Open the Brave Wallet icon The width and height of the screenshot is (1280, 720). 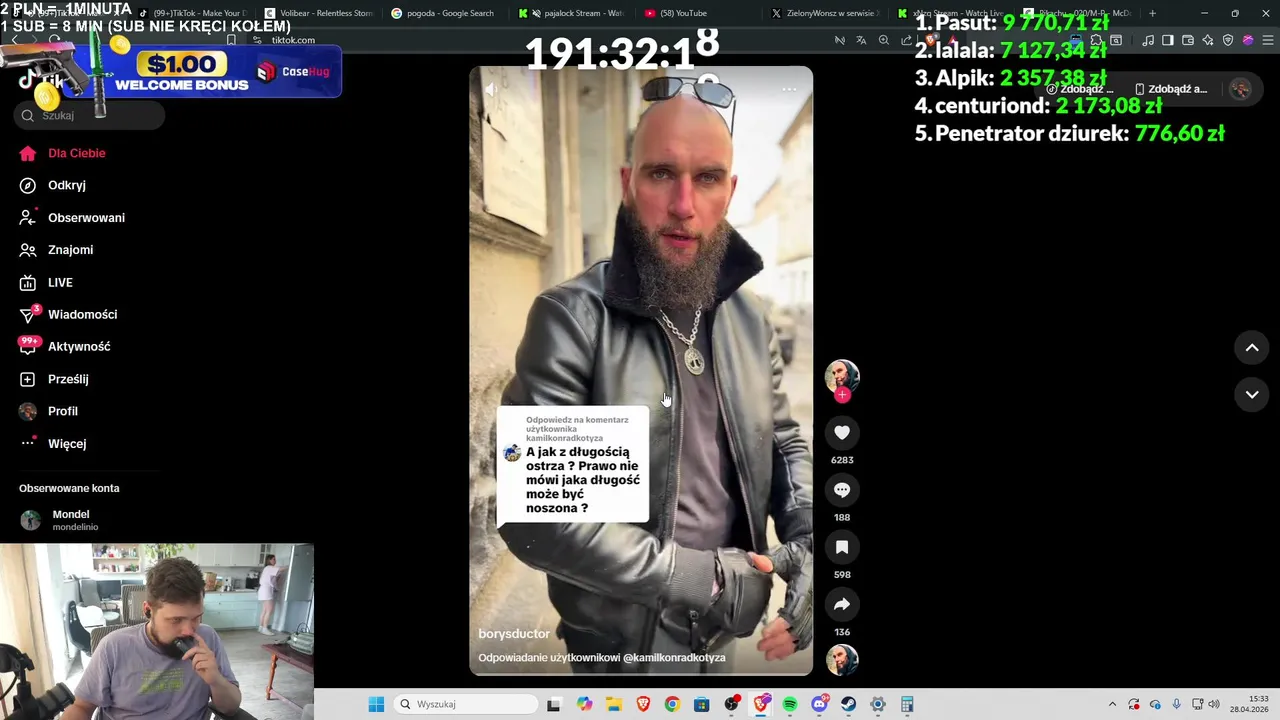pos(1188,40)
